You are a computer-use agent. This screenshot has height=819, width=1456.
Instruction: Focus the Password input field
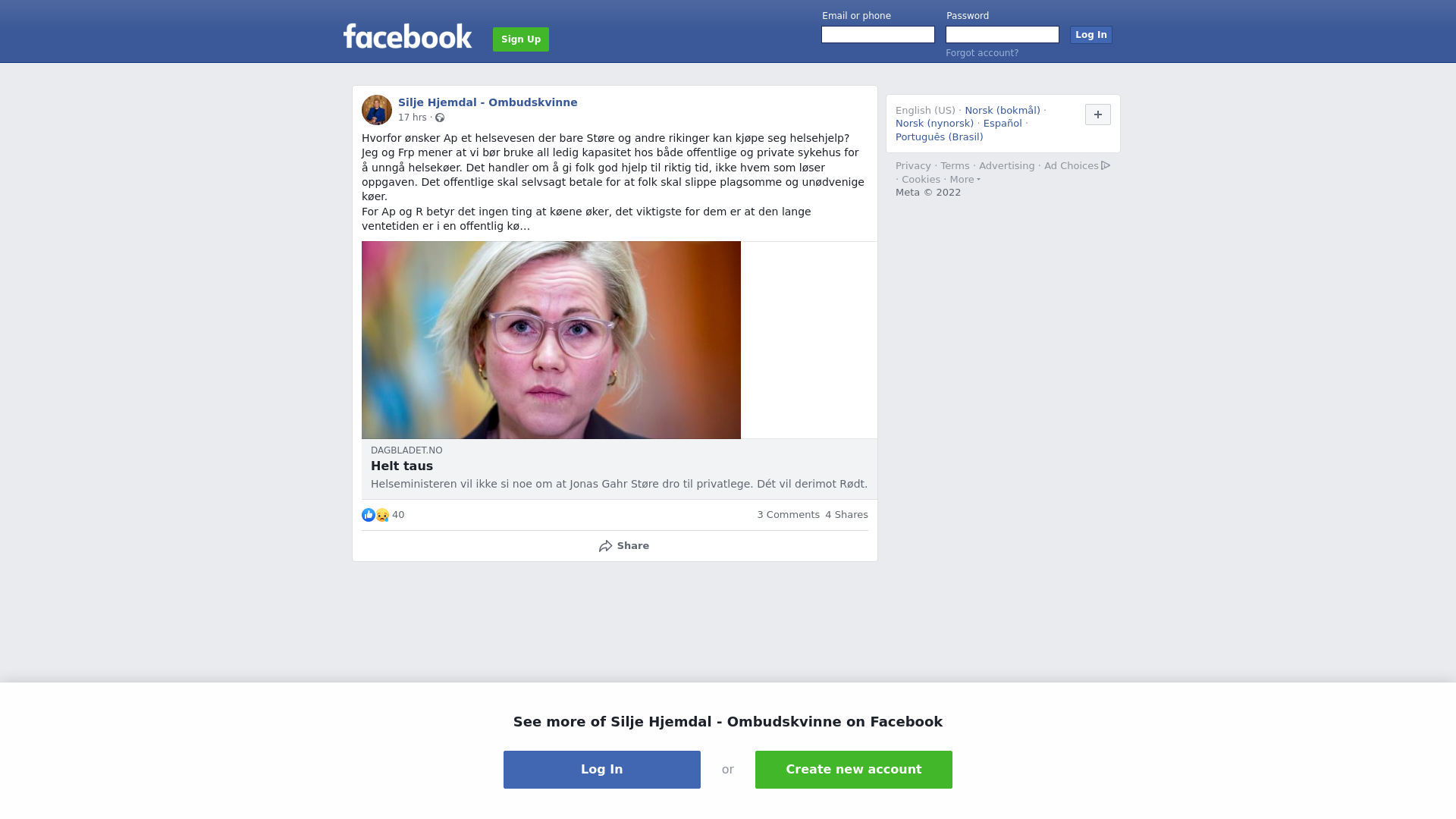coord(1003,35)
